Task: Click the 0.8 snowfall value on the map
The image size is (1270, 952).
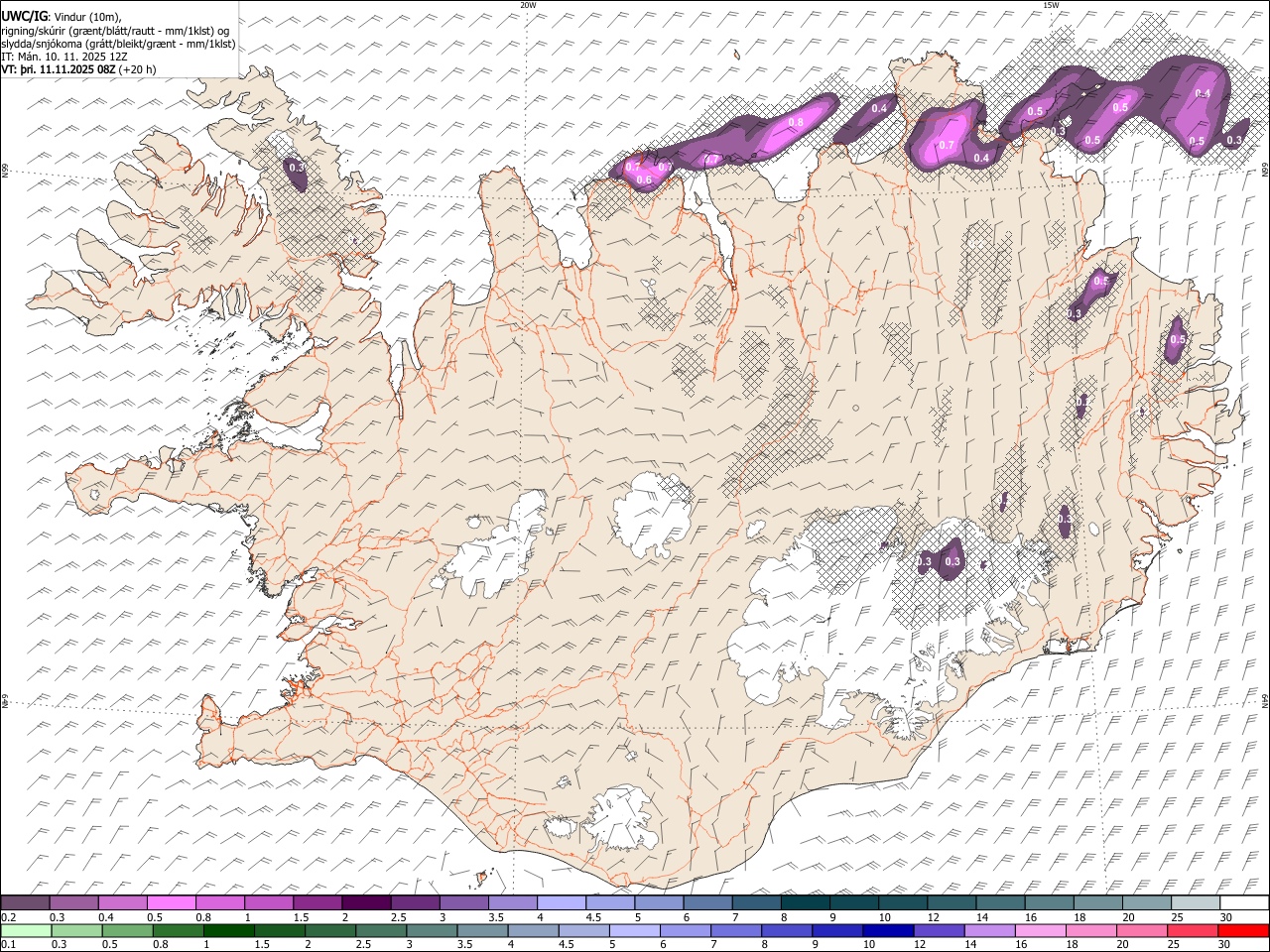Action: (x=796, y=123)
